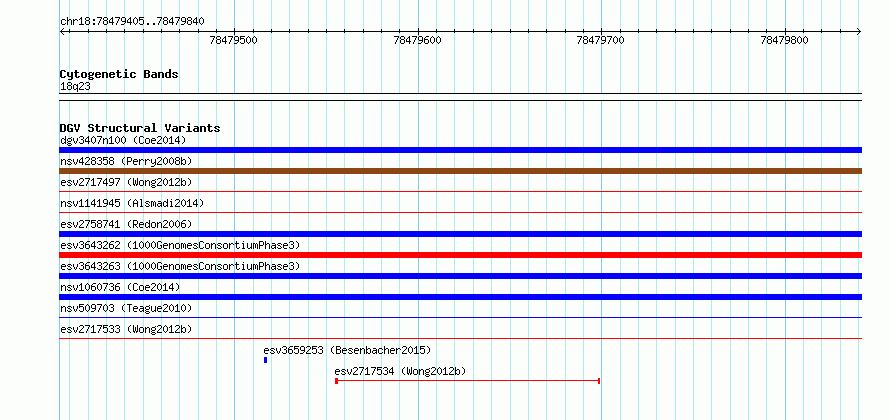
Task: Click esv3643263 (1000GenomesConsortiumPhase3) label
Action: coord(180,266)
